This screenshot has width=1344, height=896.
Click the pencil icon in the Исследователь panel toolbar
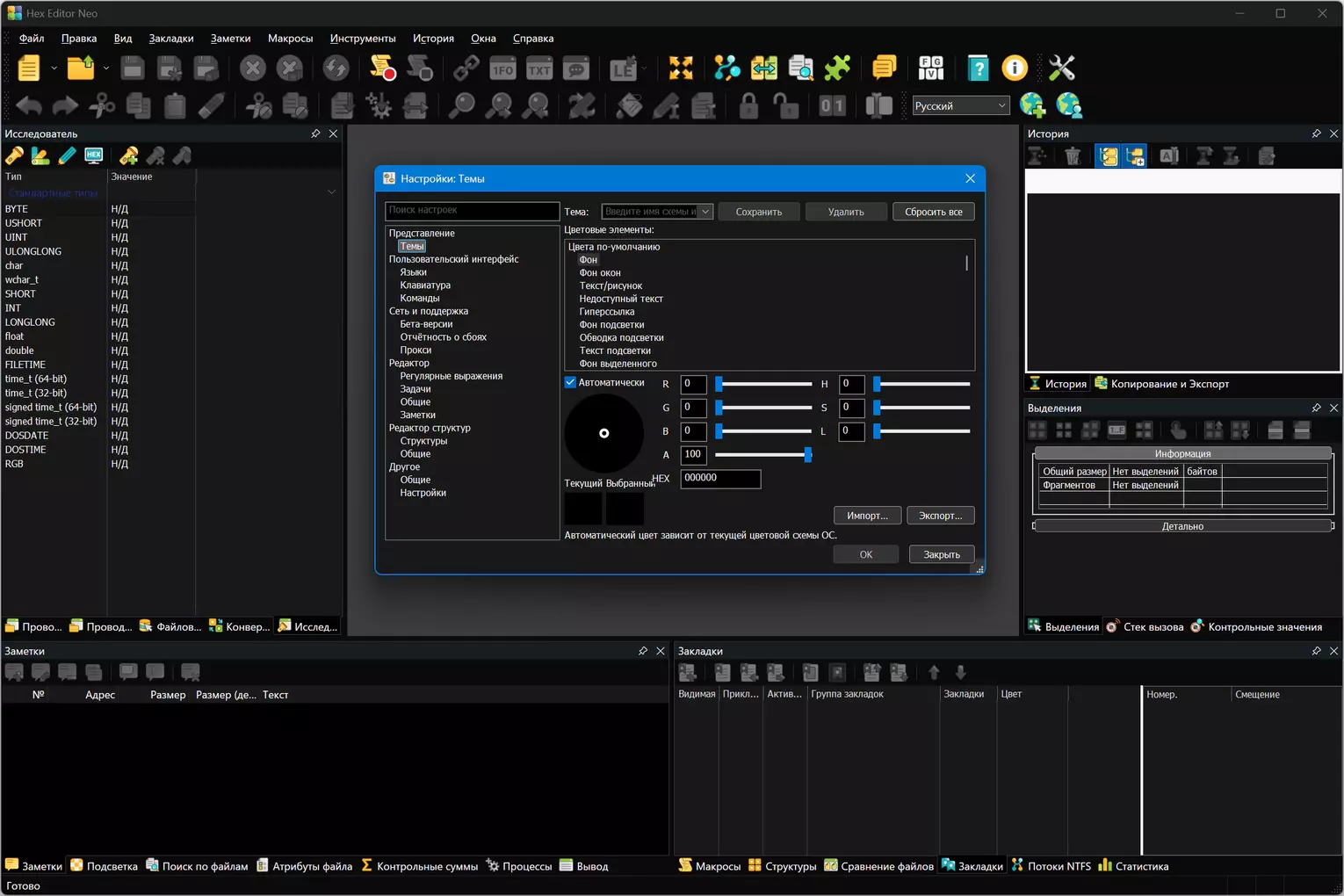(x=68, y=155)
